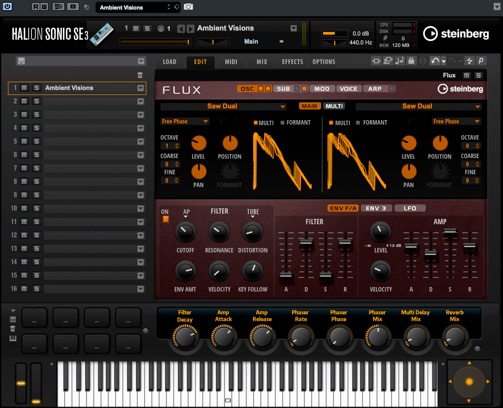Expand slot 2 program dropdown arrow
Viewport: 503px width, 408px height.
pyautogui.click(x=141, y=101)
